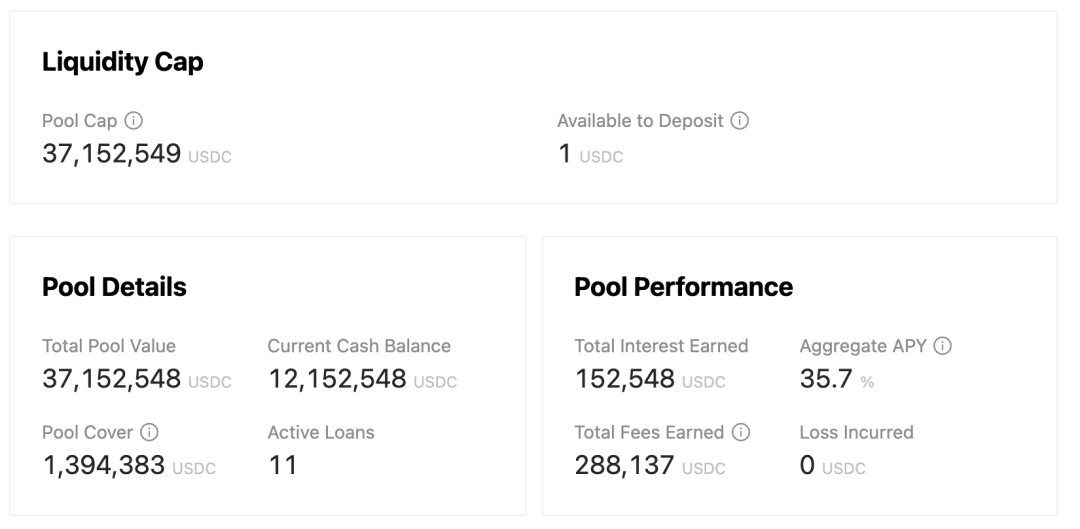Image resolution: width=1080 pixels, height=529 pixels.
Task: Click the Loss Incurred value 0 USDC
Action: tap(832, 466)
